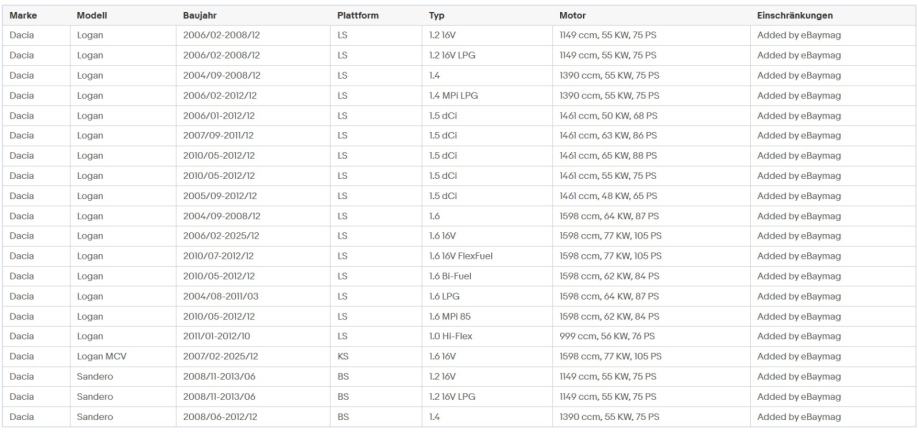Click the 2004/08-2011/03 Baujahr cell
Screen dimensions: 919x432
(x=221, y=295)
